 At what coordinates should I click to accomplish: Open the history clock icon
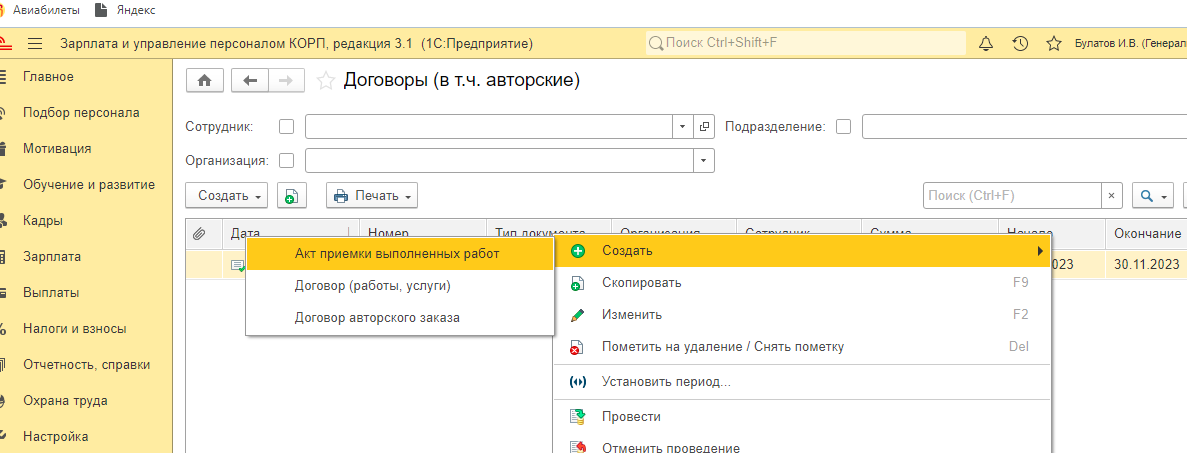coord(1020,44)
